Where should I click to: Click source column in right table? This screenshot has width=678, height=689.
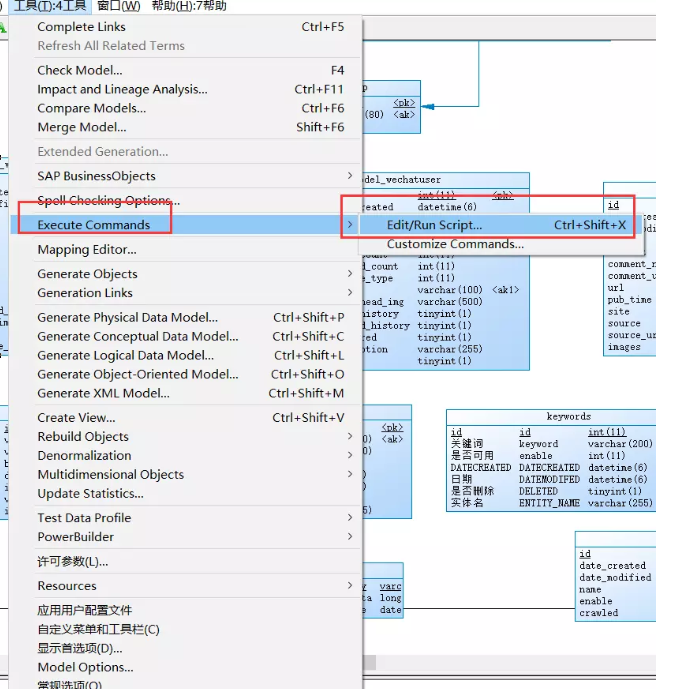[624, 323]
